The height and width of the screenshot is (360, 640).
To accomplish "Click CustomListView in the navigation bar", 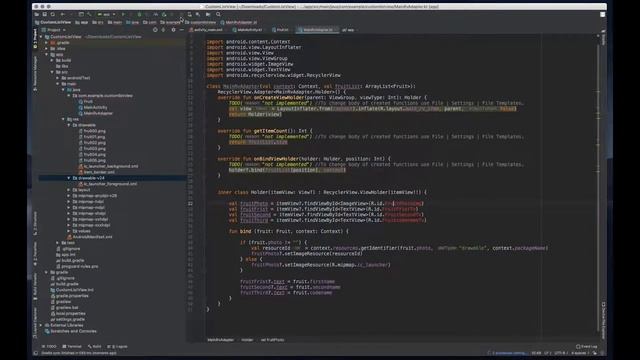I will tap(53, 22).
